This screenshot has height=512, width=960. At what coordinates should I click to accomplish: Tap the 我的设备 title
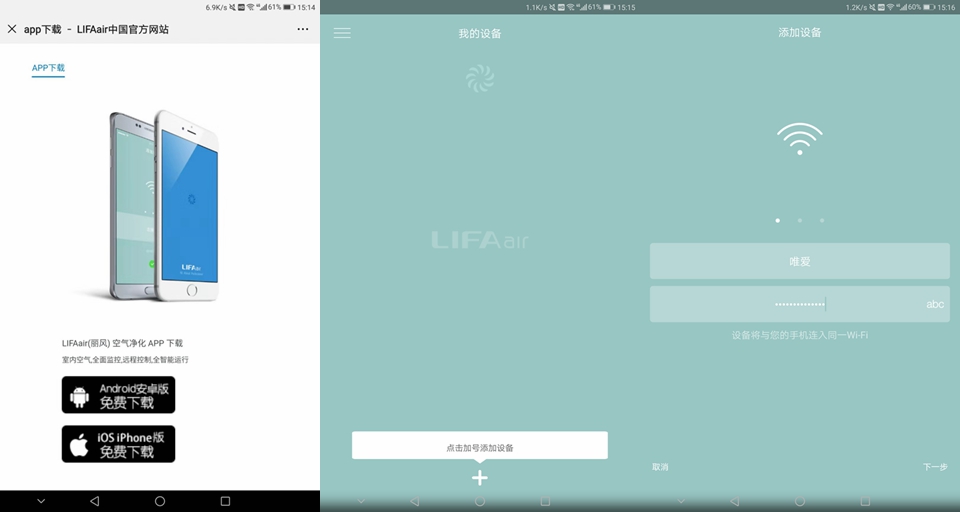(x=480, y=34)
